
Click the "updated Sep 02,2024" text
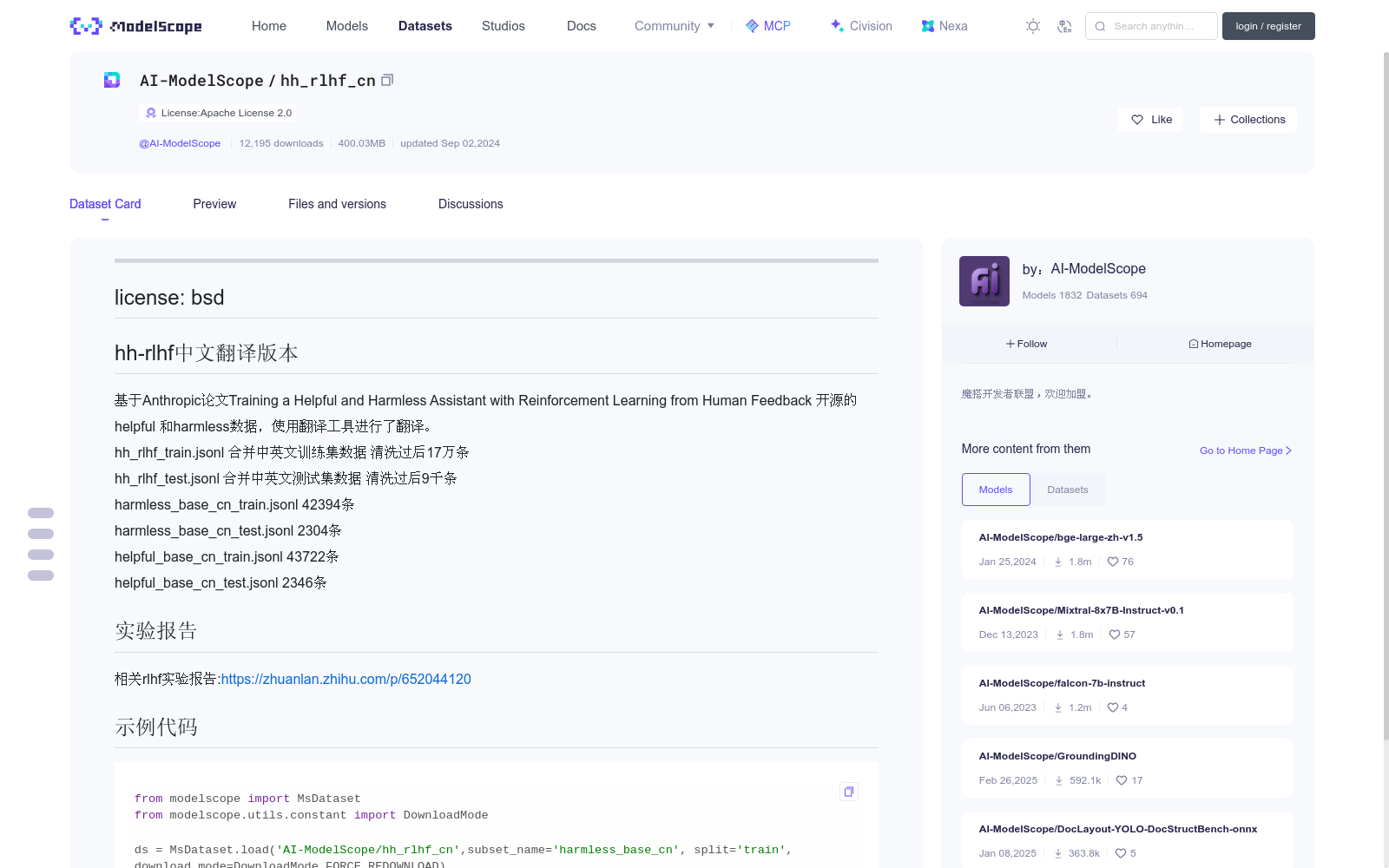(x=450, y=143)
